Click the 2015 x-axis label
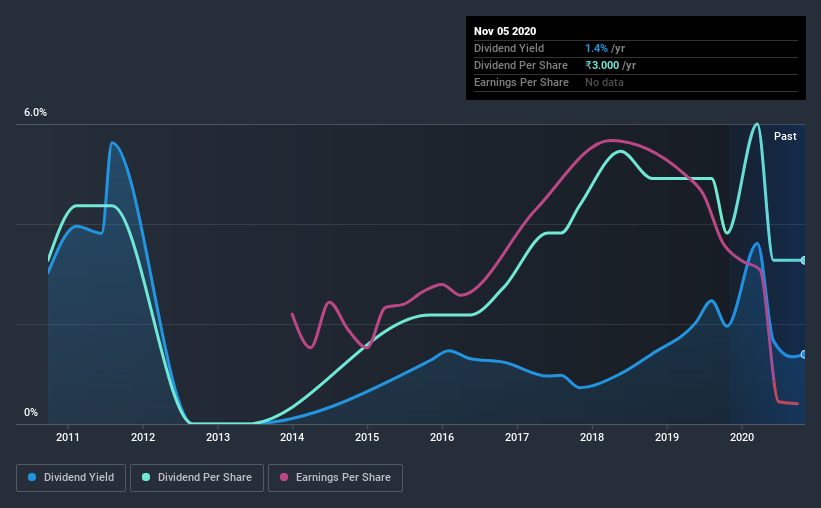This screenshot has height=508, width=821. 367,437
